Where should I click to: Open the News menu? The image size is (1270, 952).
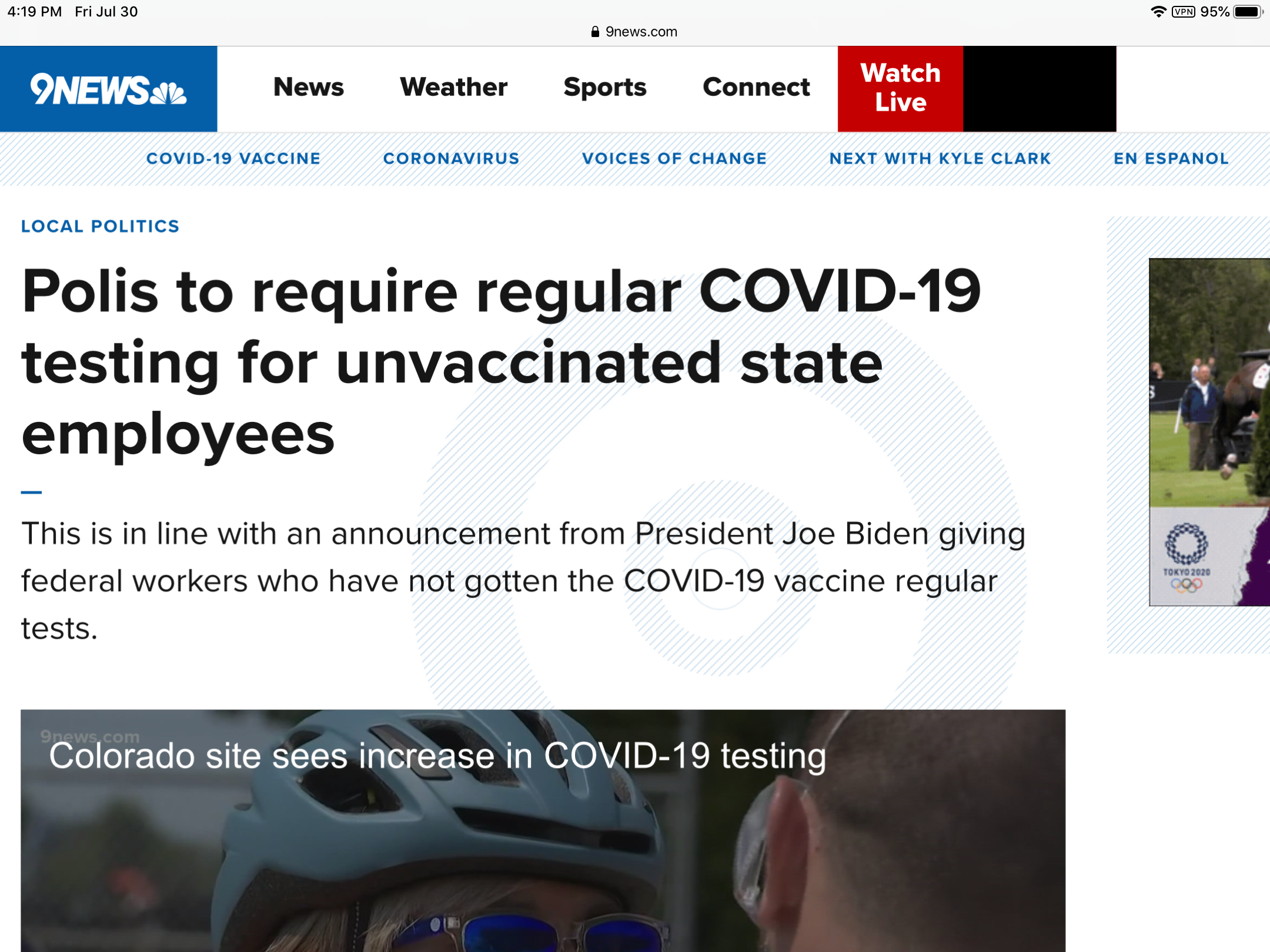coord(309,88)
